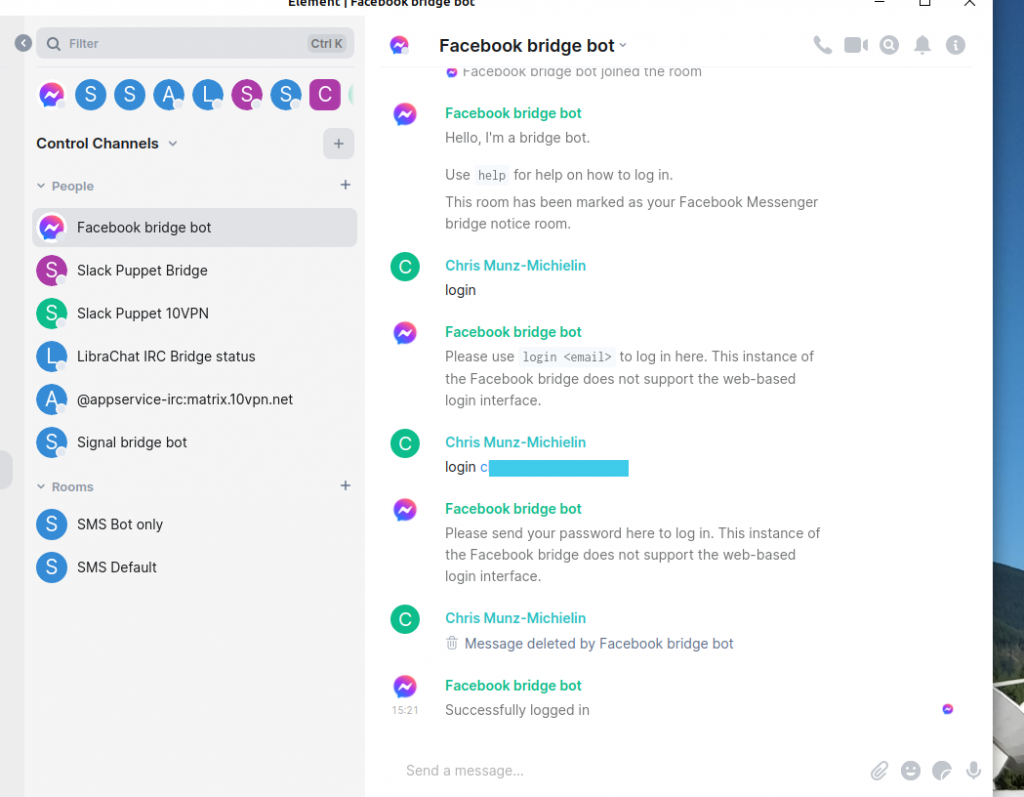
Task: Click sender name above 'Successfully logged in'
Action: tap(513, 685)
